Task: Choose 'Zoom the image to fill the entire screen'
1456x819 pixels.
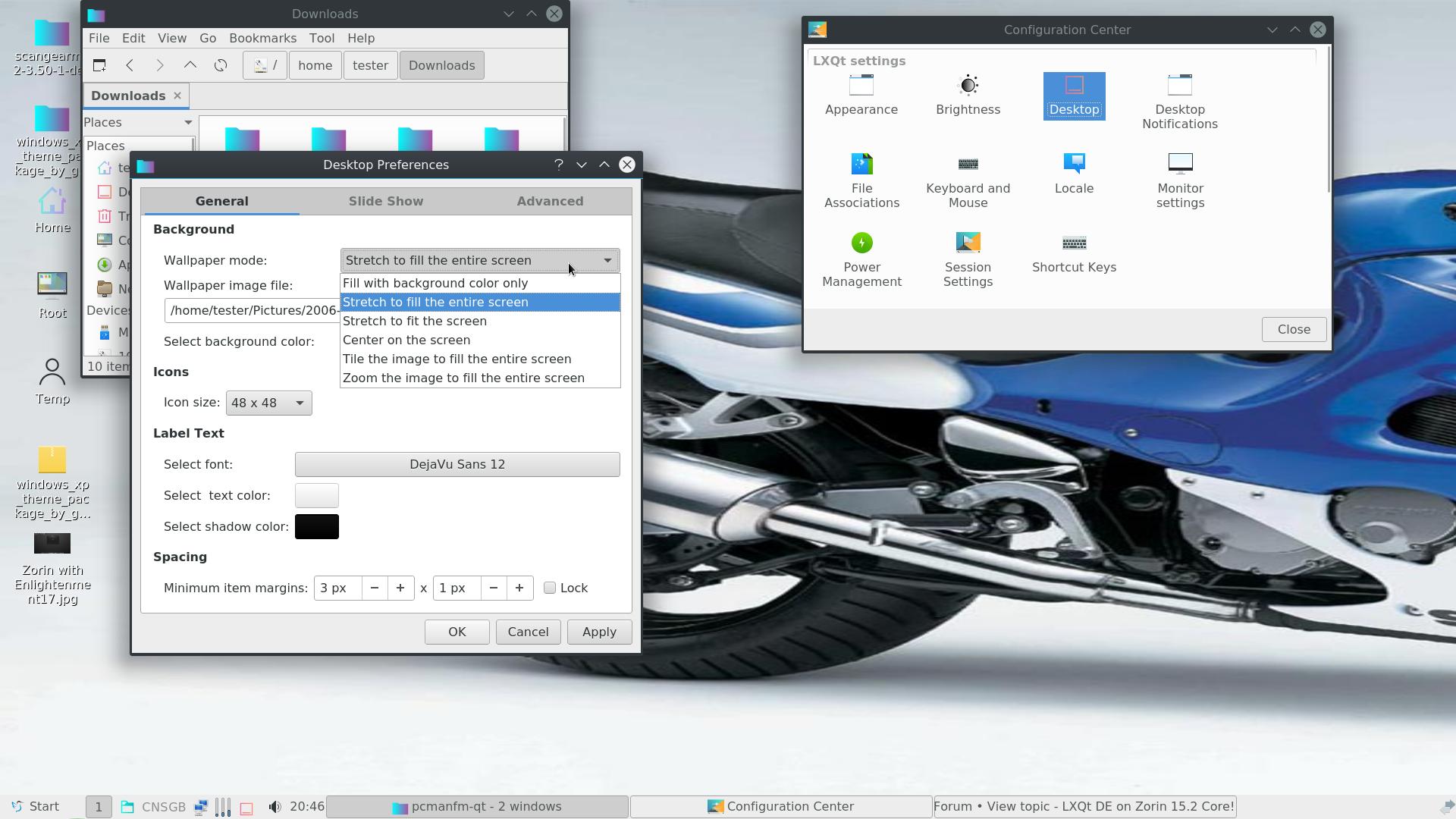Action: [x=463, y=378]
